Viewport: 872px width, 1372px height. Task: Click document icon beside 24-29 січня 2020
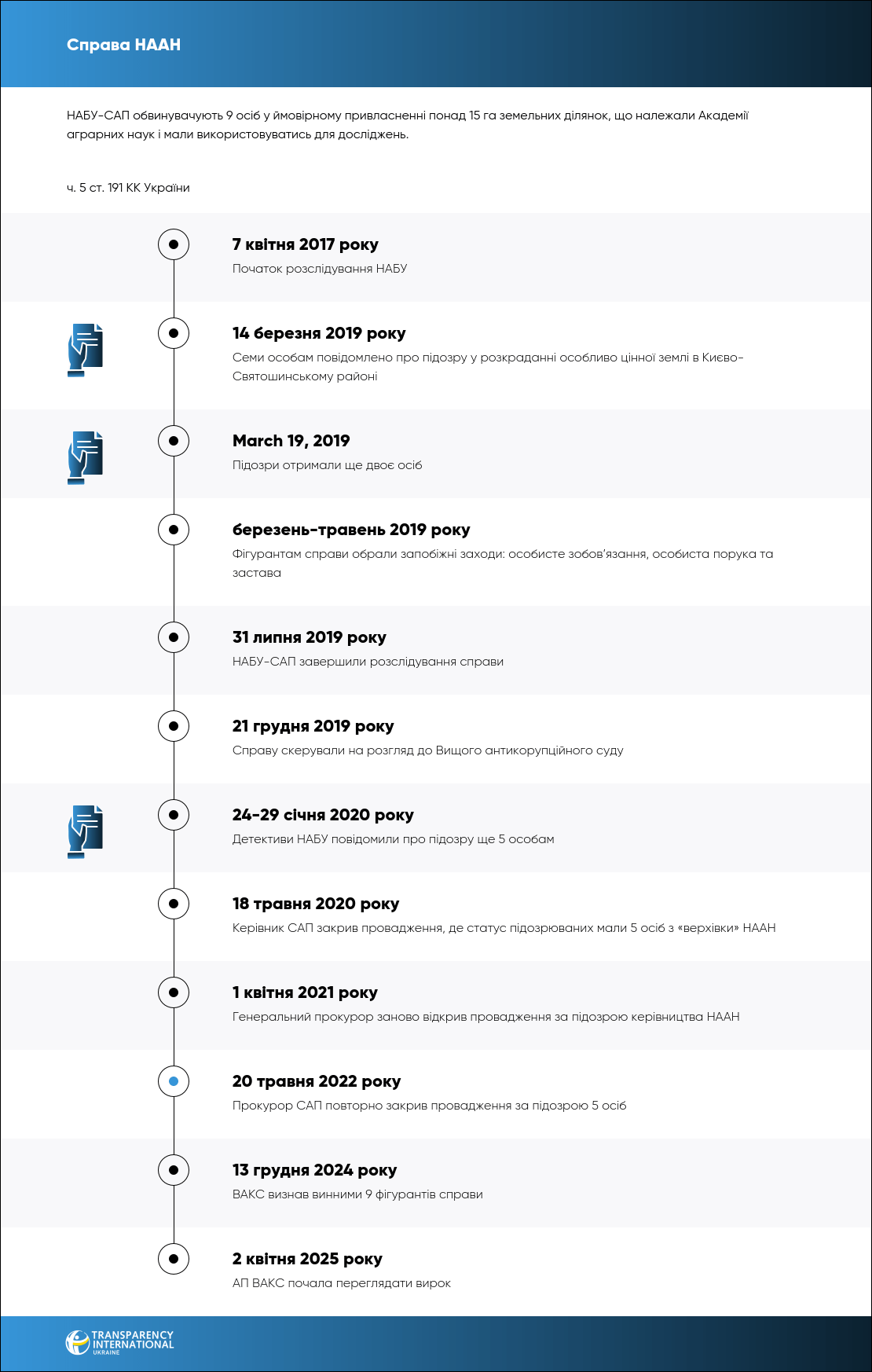(x=86, y=831)
